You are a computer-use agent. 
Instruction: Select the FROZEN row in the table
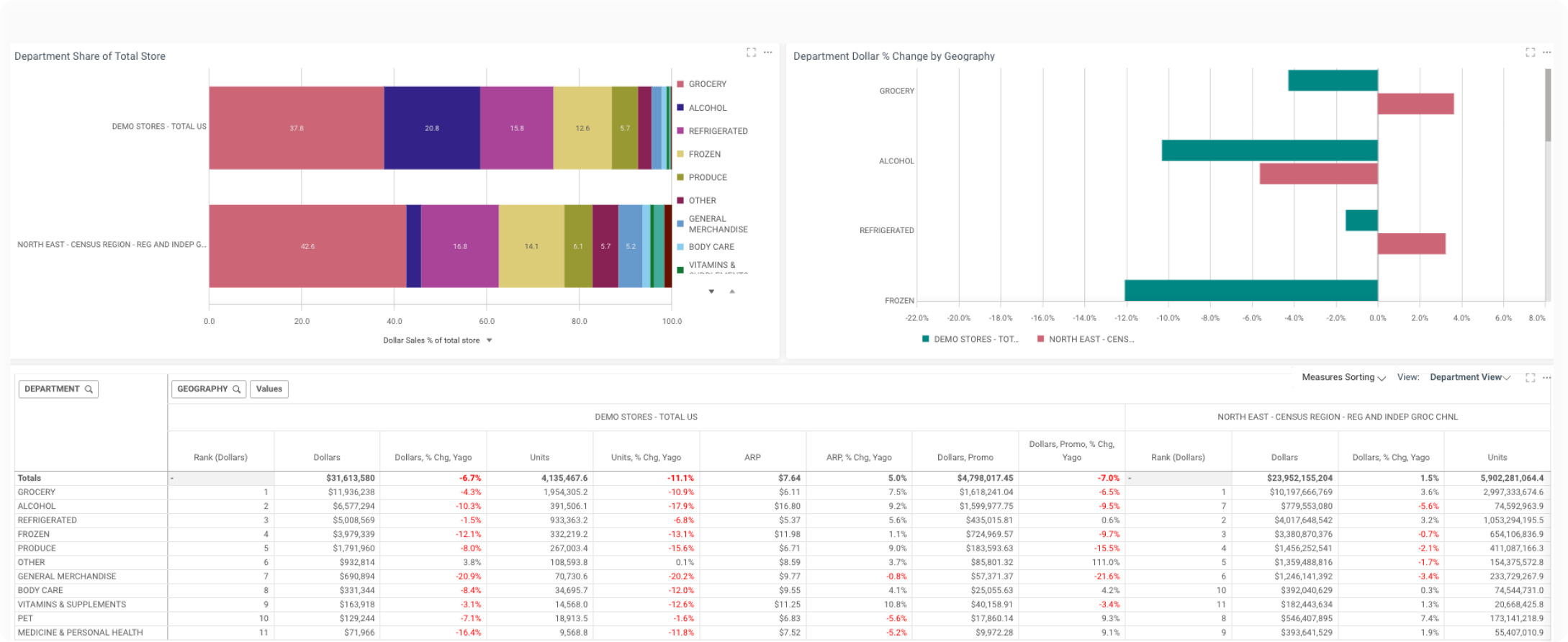tap(34, 534)
